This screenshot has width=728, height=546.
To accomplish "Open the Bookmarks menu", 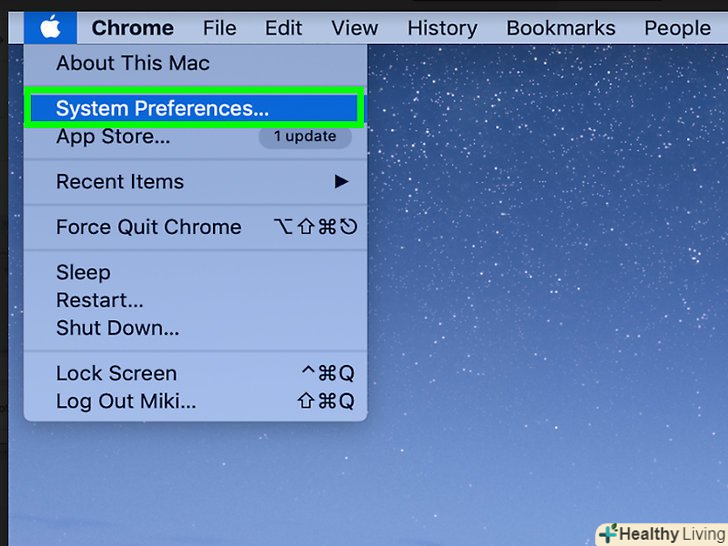I will [561, 28].
